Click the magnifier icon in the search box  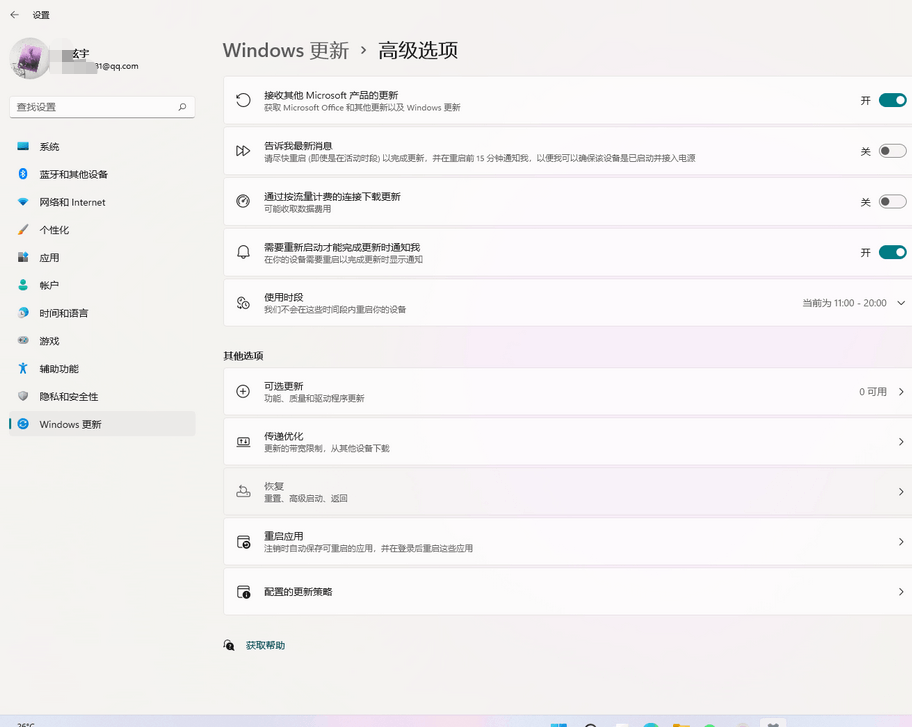tap(182, 107)
